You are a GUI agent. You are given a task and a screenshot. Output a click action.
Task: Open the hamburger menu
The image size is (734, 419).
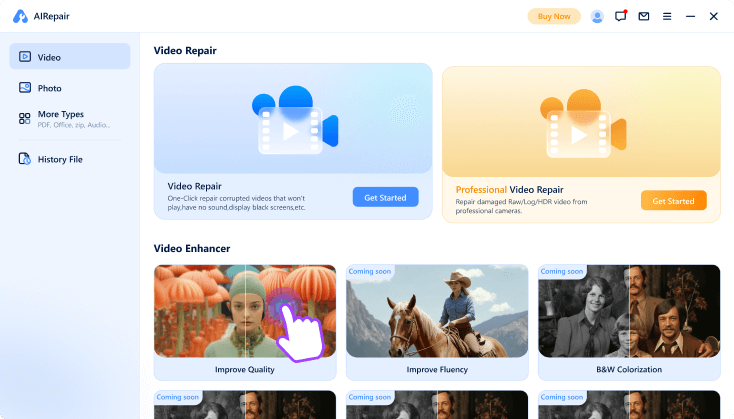pyautogui.click(x=666, y=16)
